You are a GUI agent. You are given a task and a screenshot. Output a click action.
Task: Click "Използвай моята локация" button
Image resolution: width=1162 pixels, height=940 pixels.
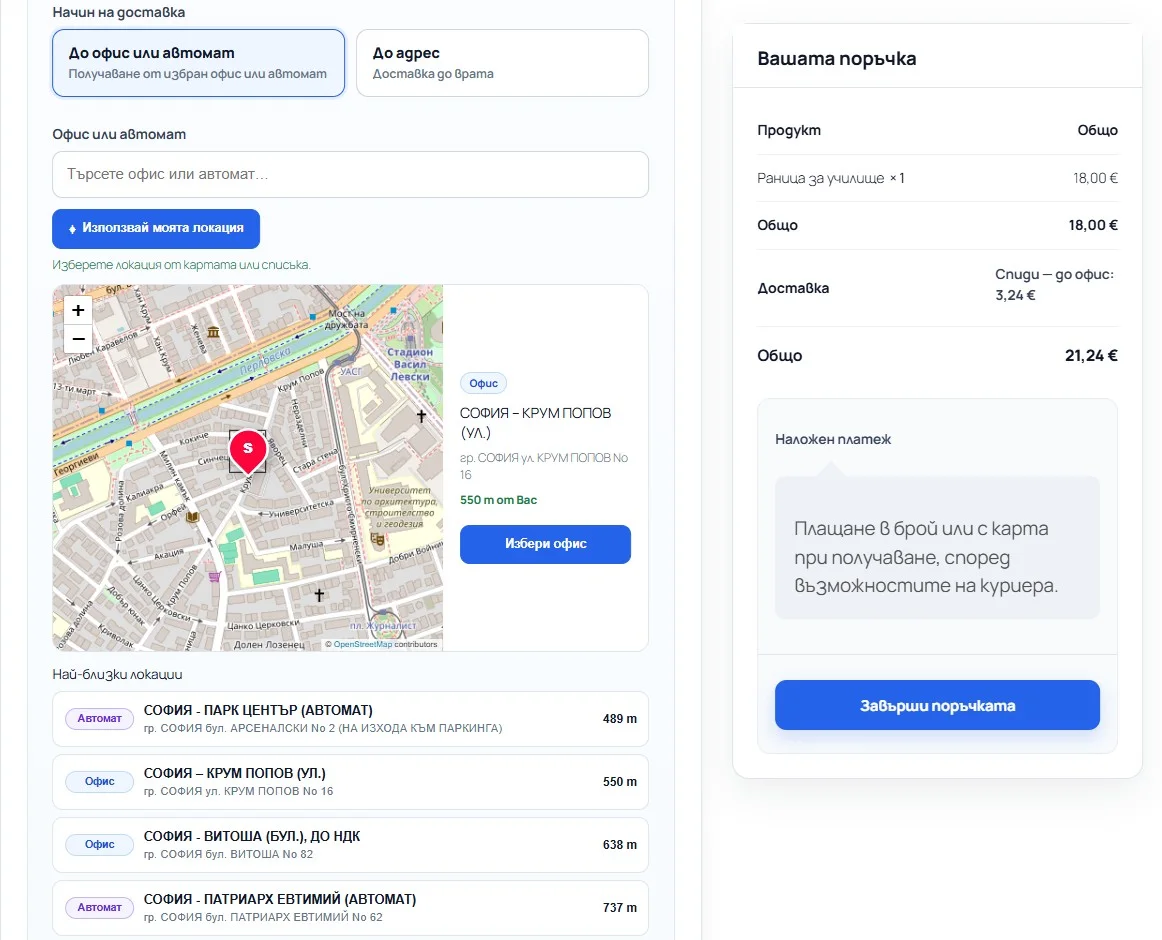(x=156, y=228)
